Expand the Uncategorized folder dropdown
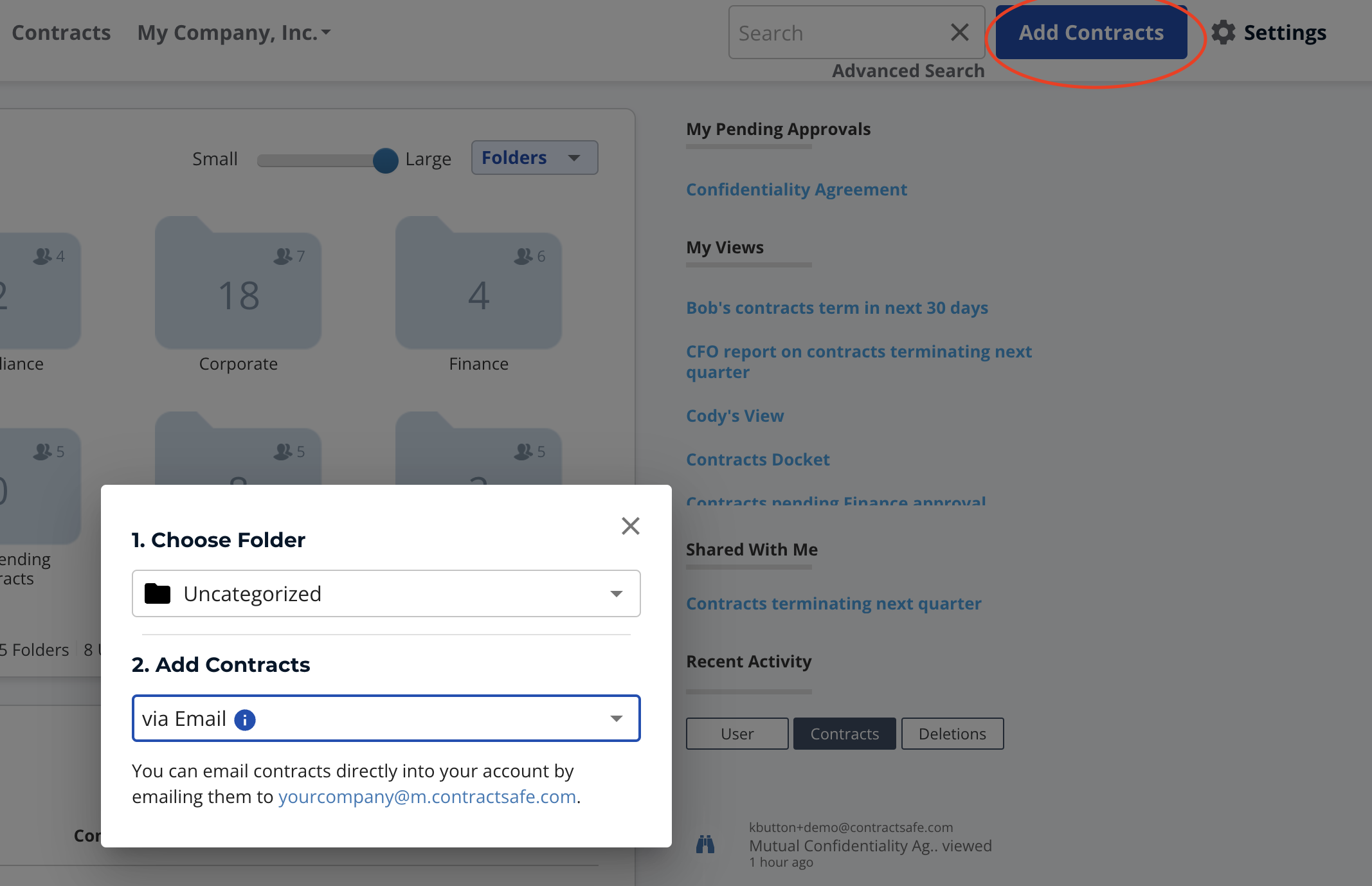1372x886 pixels. point(386,593)
